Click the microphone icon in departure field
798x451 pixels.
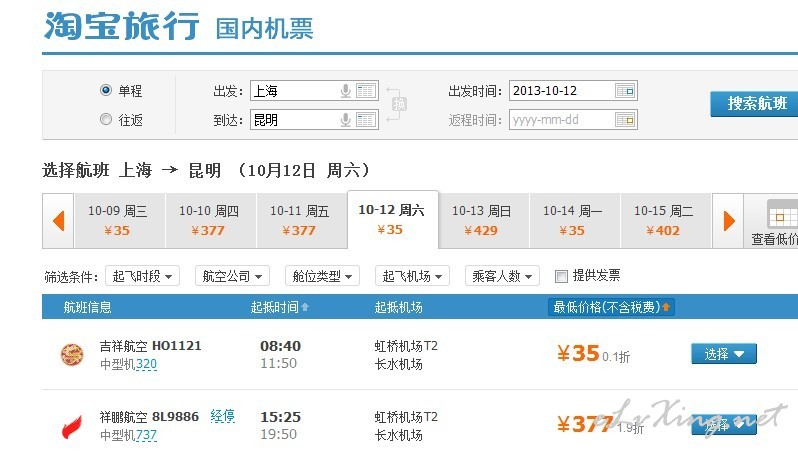click(346, 91)
